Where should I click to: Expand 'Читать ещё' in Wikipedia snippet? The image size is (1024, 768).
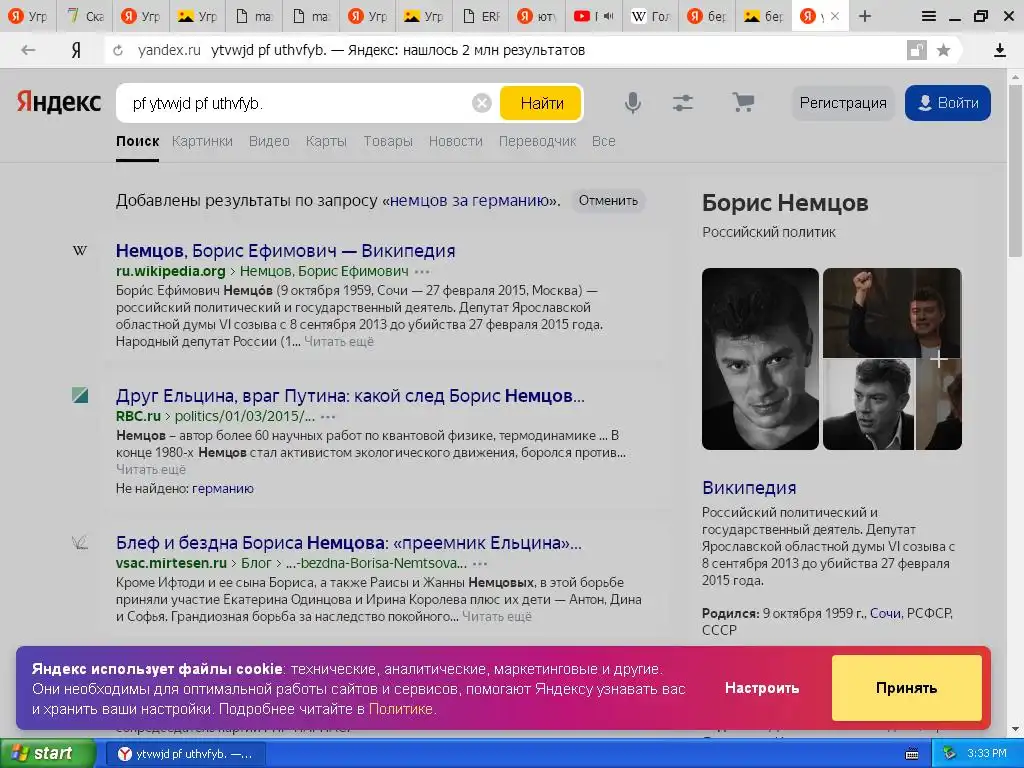coord(339,342)
